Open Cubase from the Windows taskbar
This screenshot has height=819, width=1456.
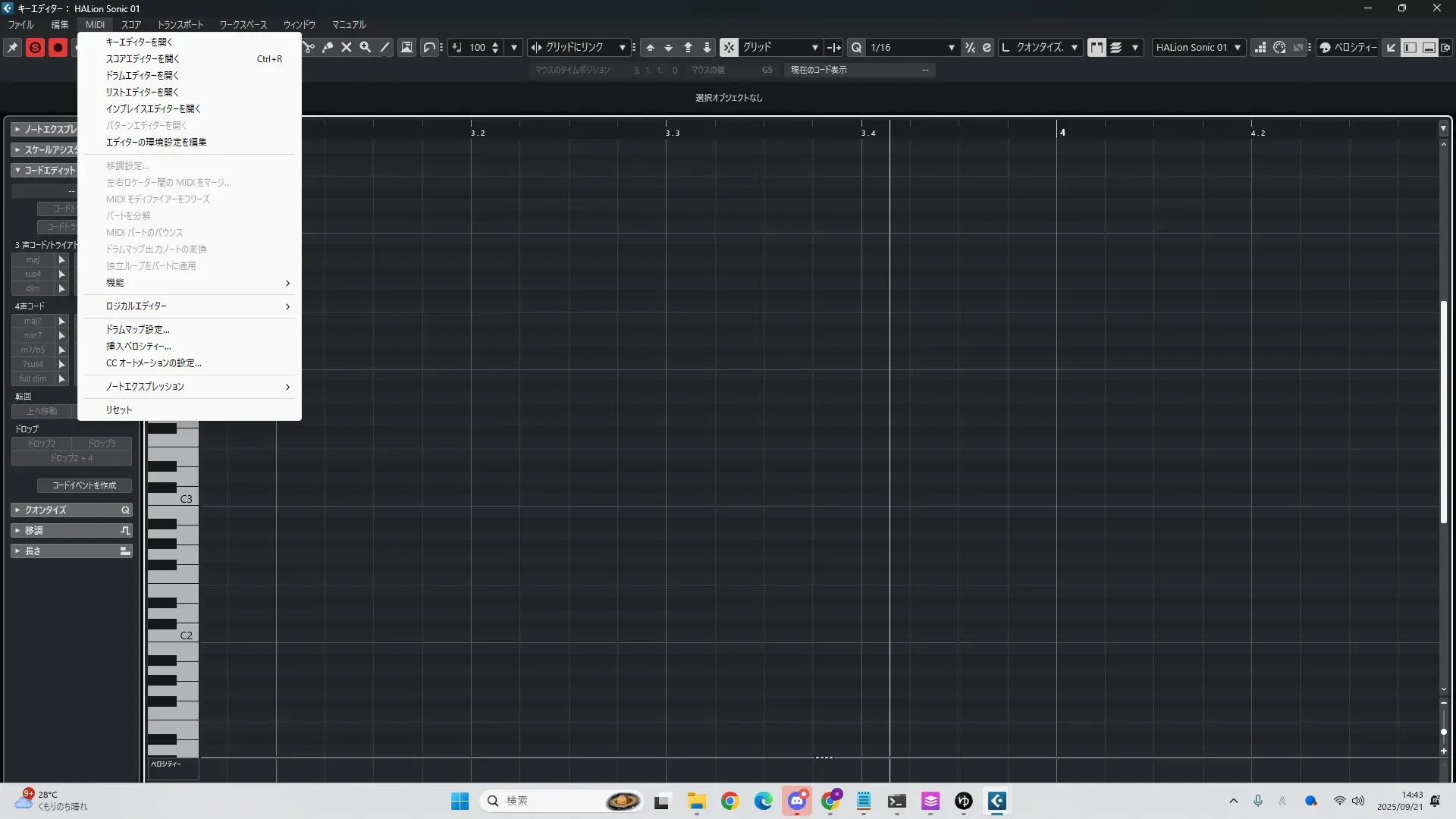[x=996, y=801]
